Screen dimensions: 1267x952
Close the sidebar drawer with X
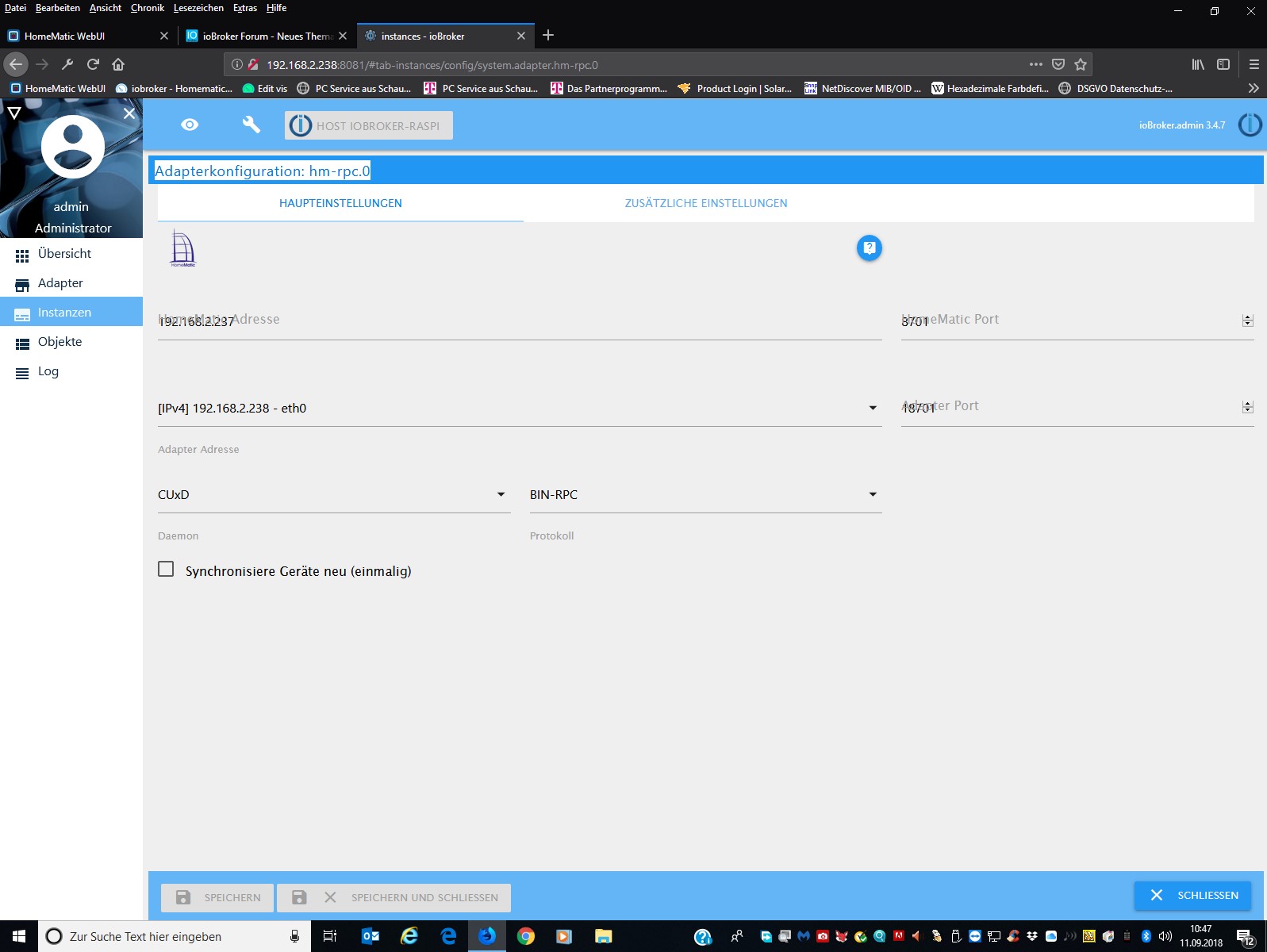point(129,113)
